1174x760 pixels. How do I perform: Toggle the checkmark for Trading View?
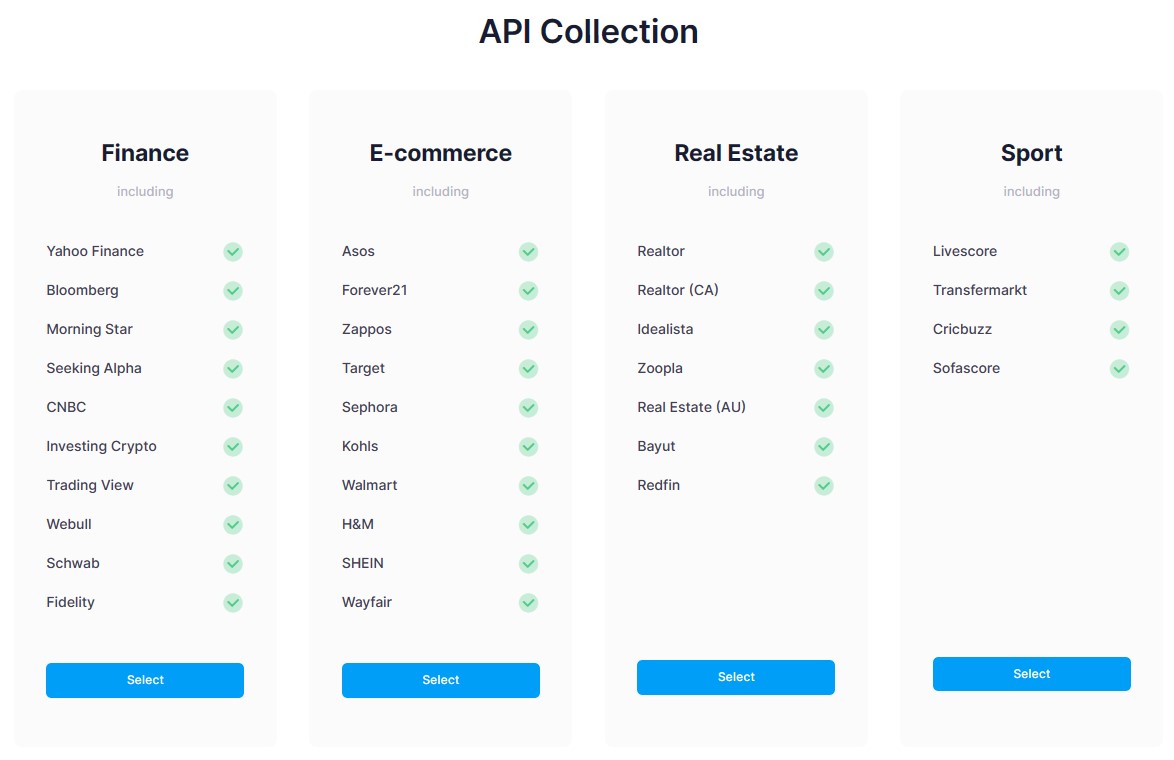point(232,486)
